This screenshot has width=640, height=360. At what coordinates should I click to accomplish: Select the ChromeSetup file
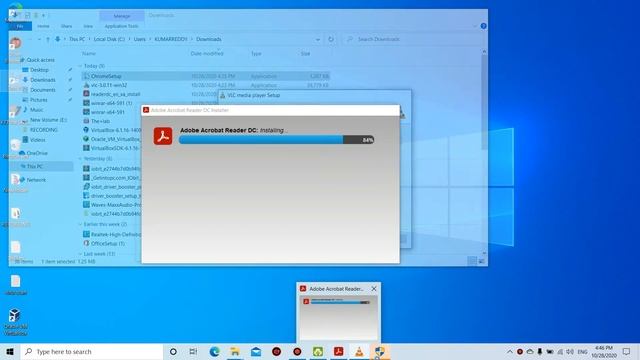[x=206, y=76]
